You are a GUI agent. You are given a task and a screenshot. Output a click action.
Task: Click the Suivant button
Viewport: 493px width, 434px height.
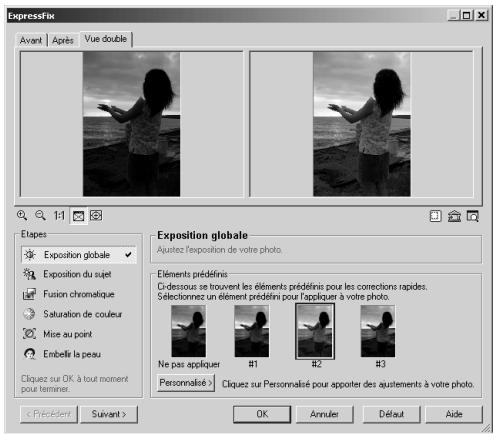tap(109, 414)
